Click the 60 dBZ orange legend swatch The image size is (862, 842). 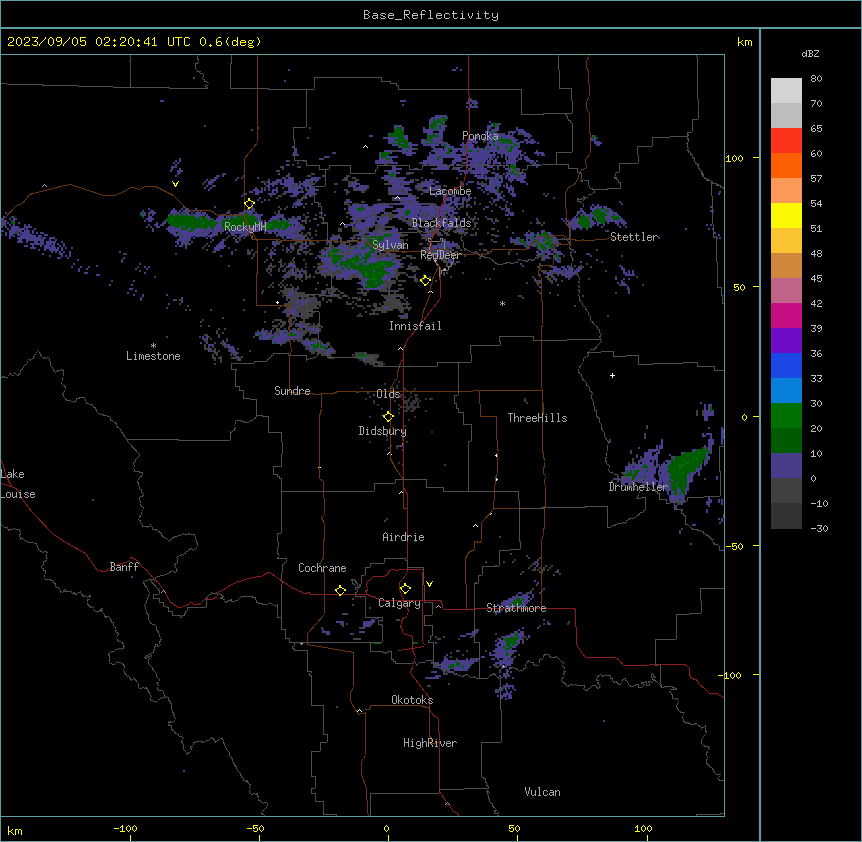point(786,165)
